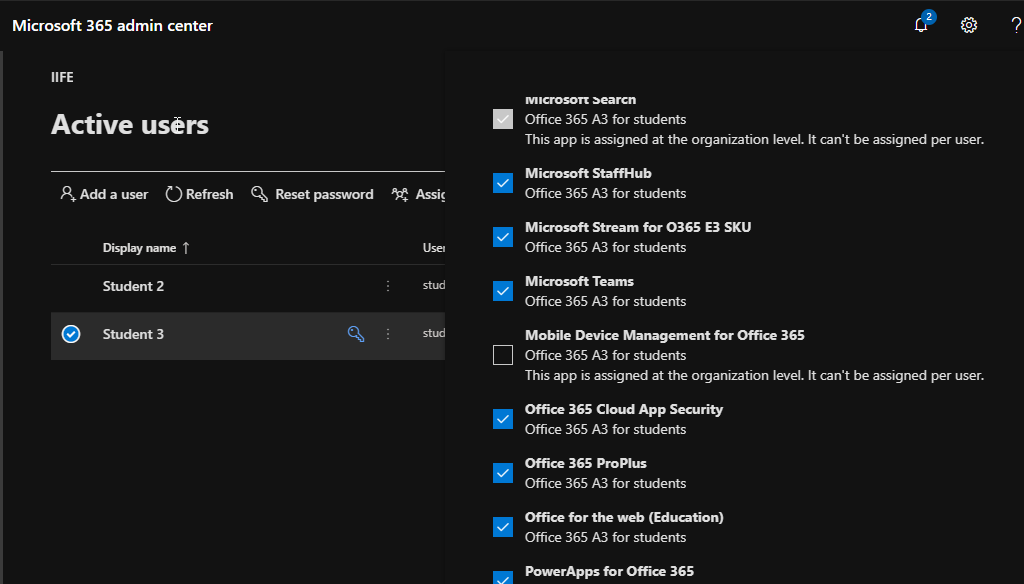Click the Student 2 username cell
The image size is (1024, 584).
[434, 285]
